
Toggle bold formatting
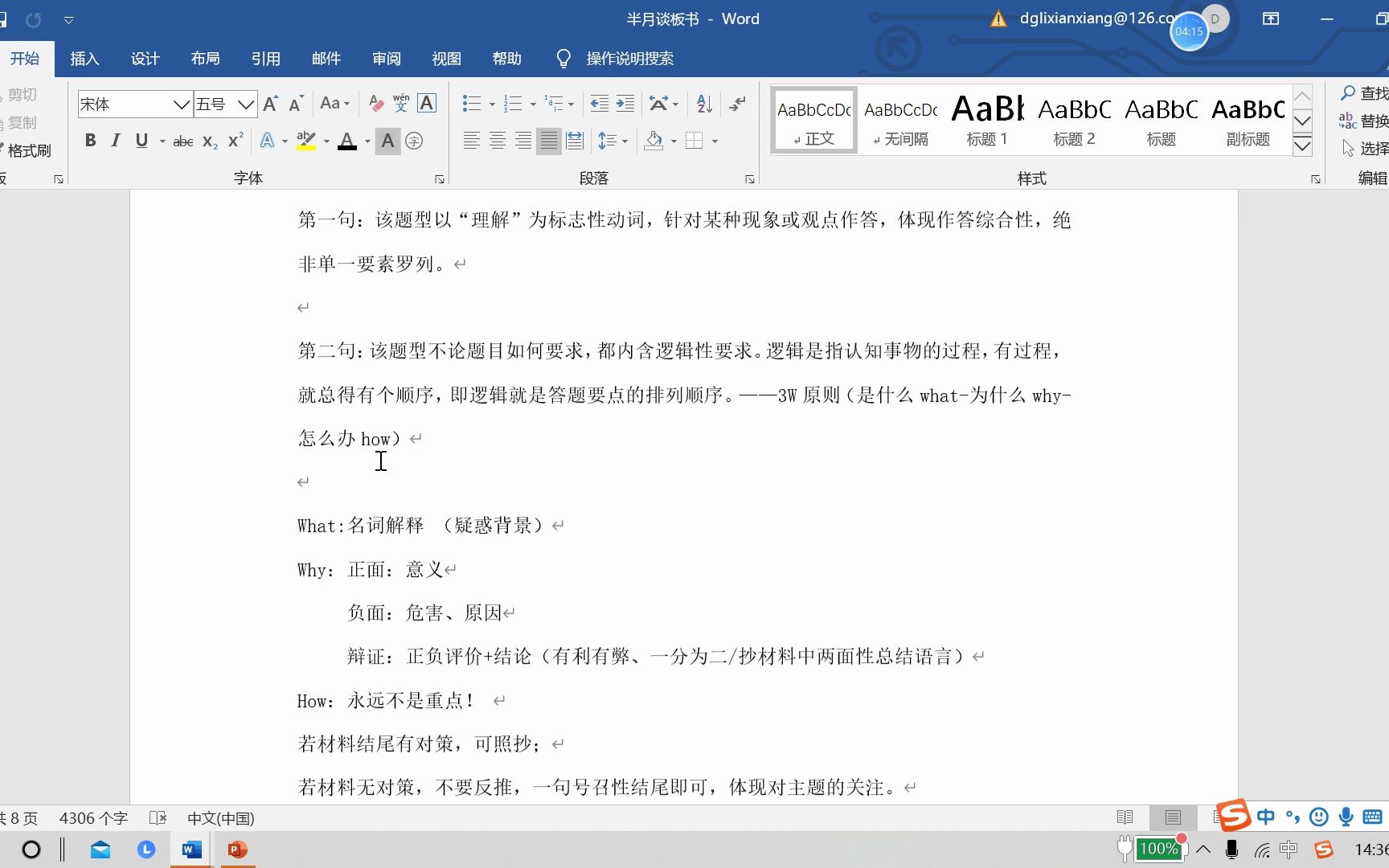[x=91, y=141]
